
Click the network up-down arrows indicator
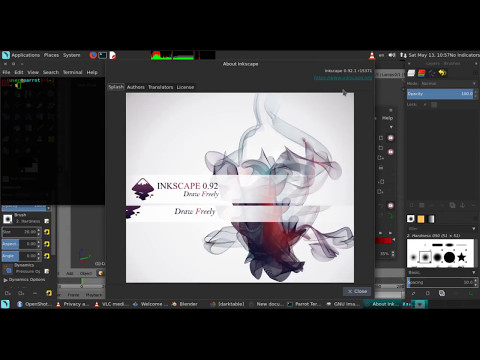(403, 55)
